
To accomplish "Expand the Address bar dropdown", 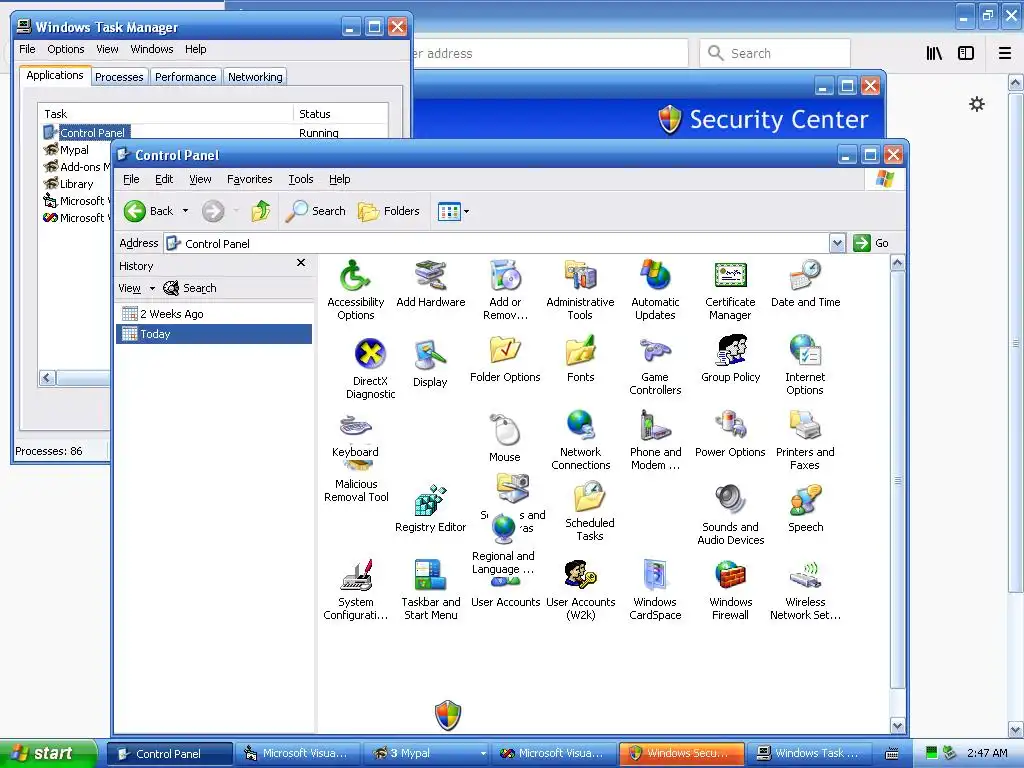I will (x=837, y=244).
